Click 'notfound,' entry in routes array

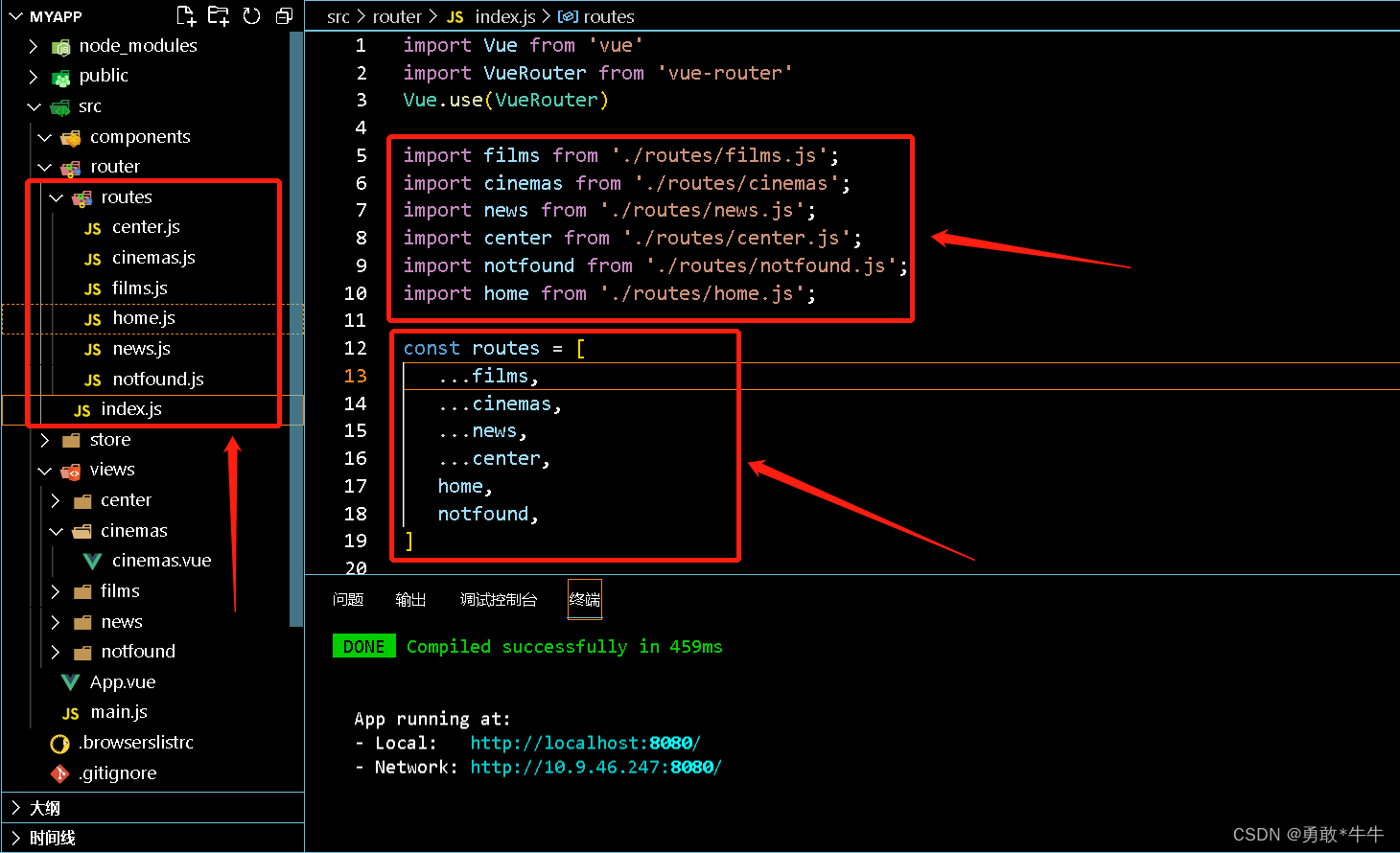488,514
